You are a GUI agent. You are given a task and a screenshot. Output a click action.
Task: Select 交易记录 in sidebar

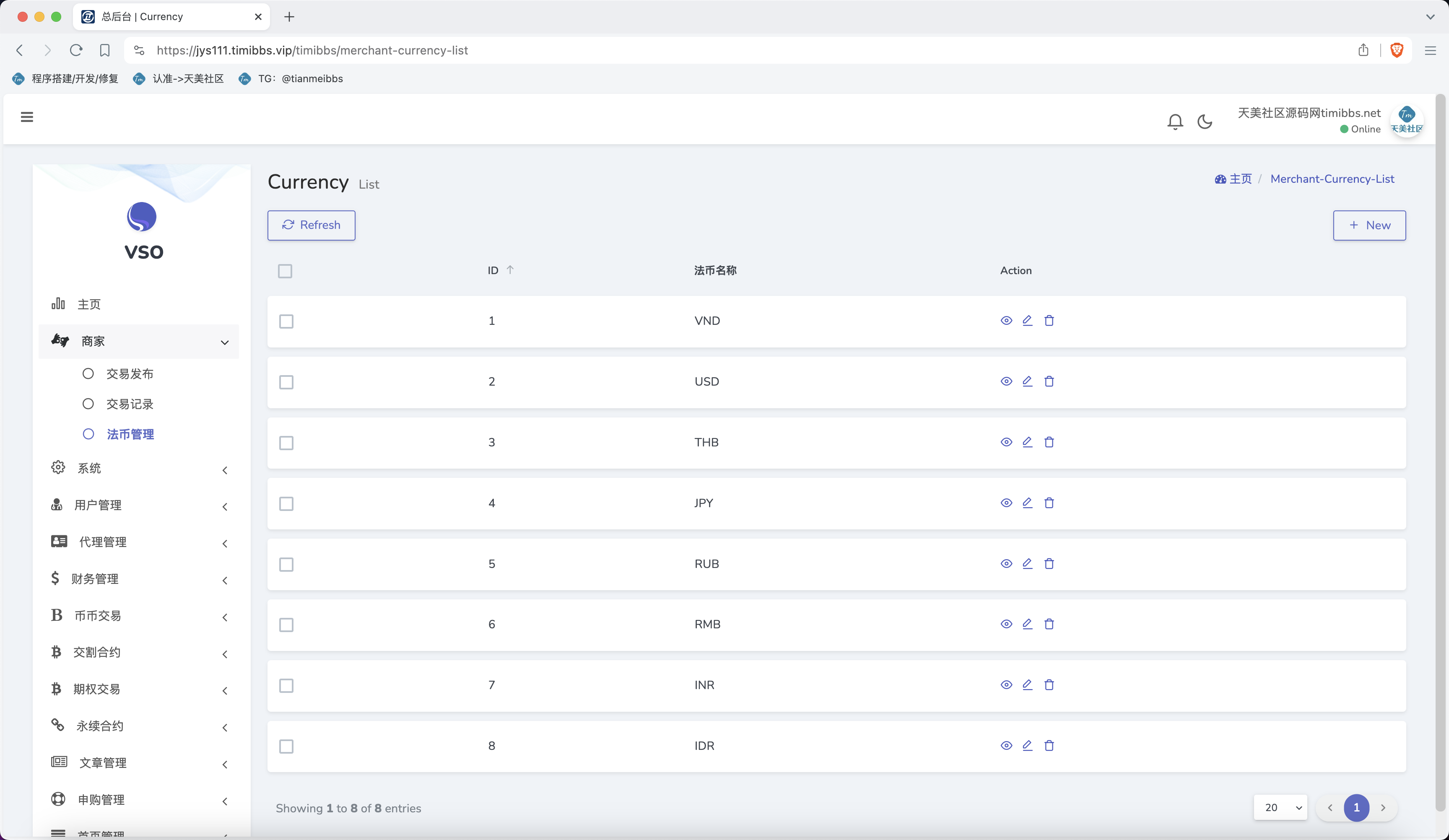tap(130, 404)
